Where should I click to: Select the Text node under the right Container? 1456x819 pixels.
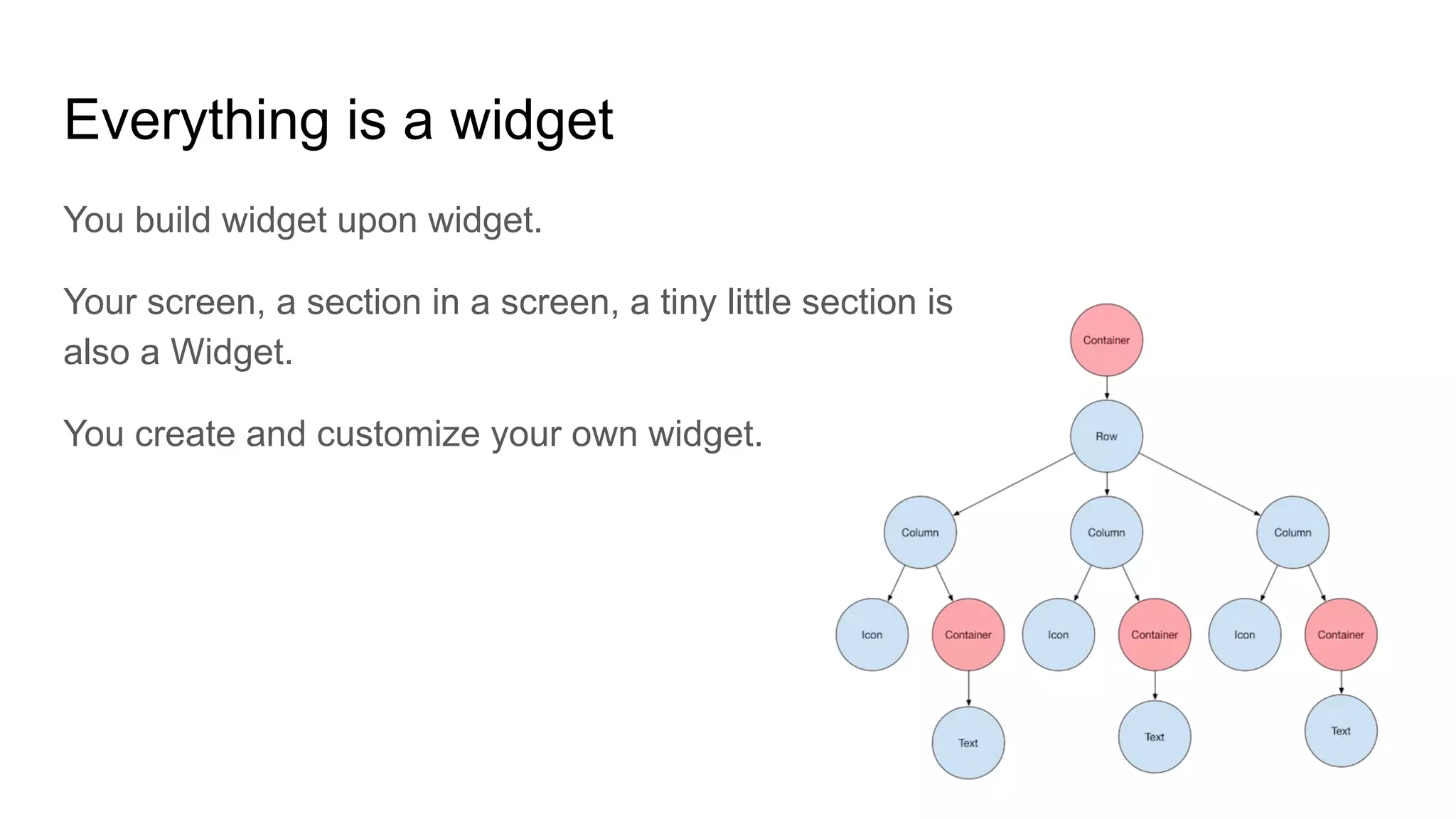pos(1341,730)
